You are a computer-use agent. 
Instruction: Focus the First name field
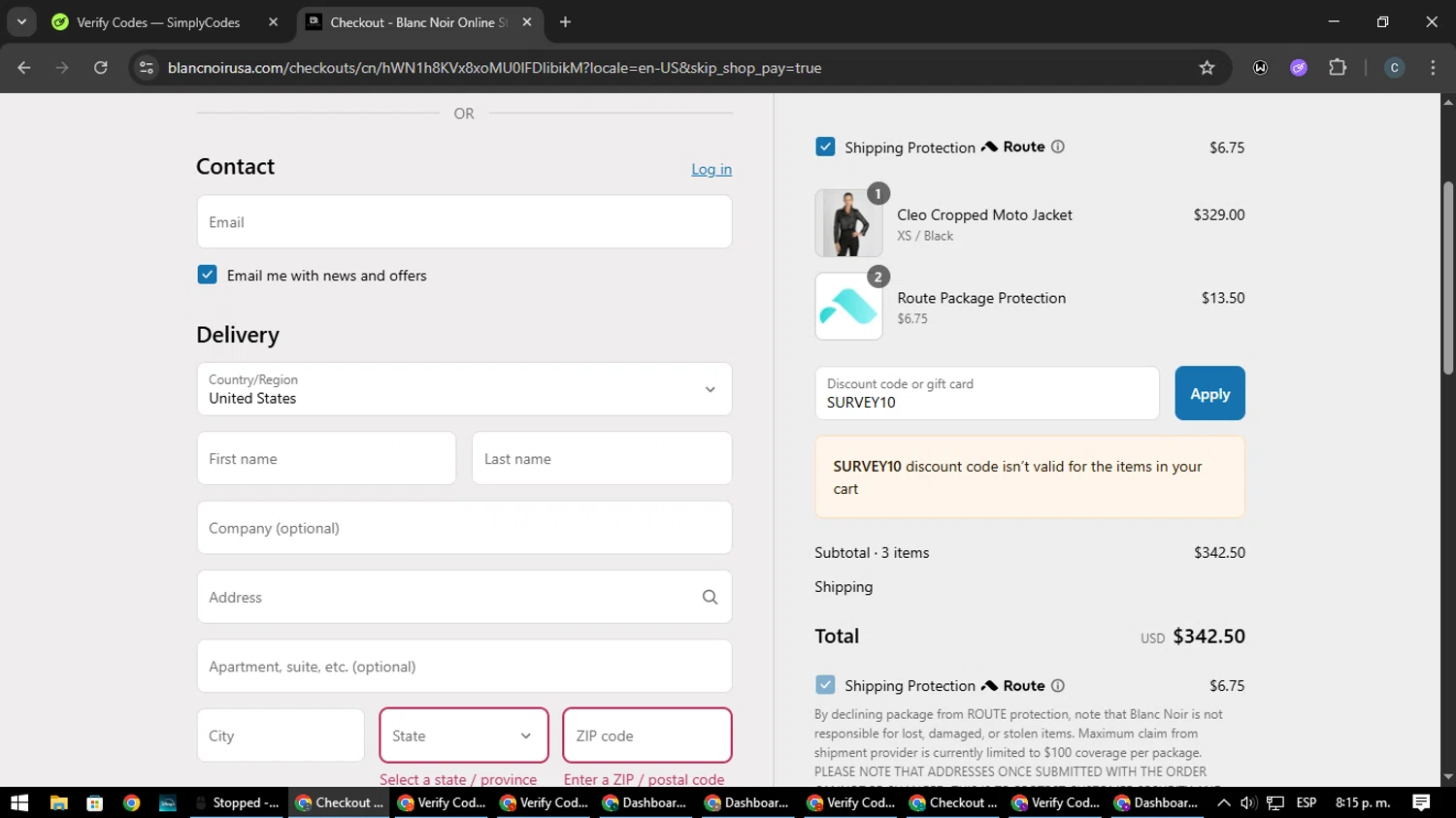pos(326,458)
